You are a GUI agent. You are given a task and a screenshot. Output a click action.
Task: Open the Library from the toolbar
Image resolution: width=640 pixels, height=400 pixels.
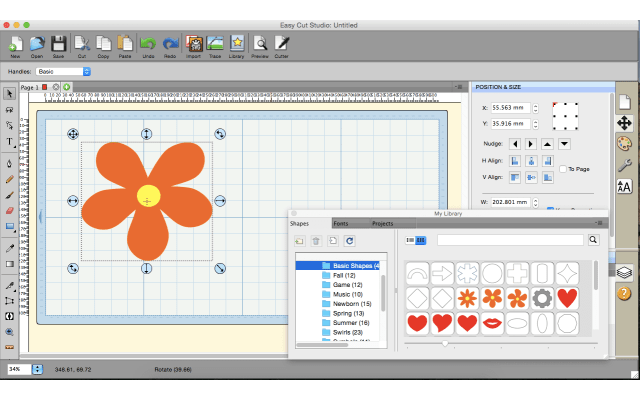tap(236, 44)
